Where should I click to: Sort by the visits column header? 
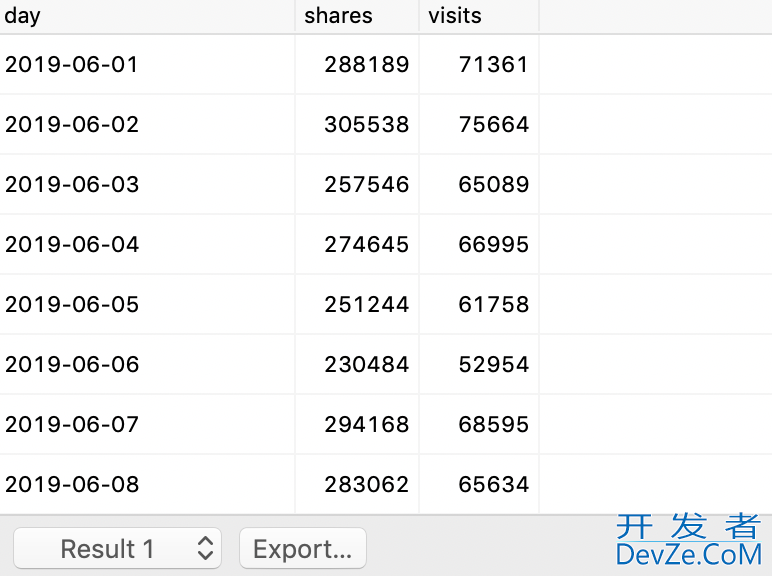(479, 16)
